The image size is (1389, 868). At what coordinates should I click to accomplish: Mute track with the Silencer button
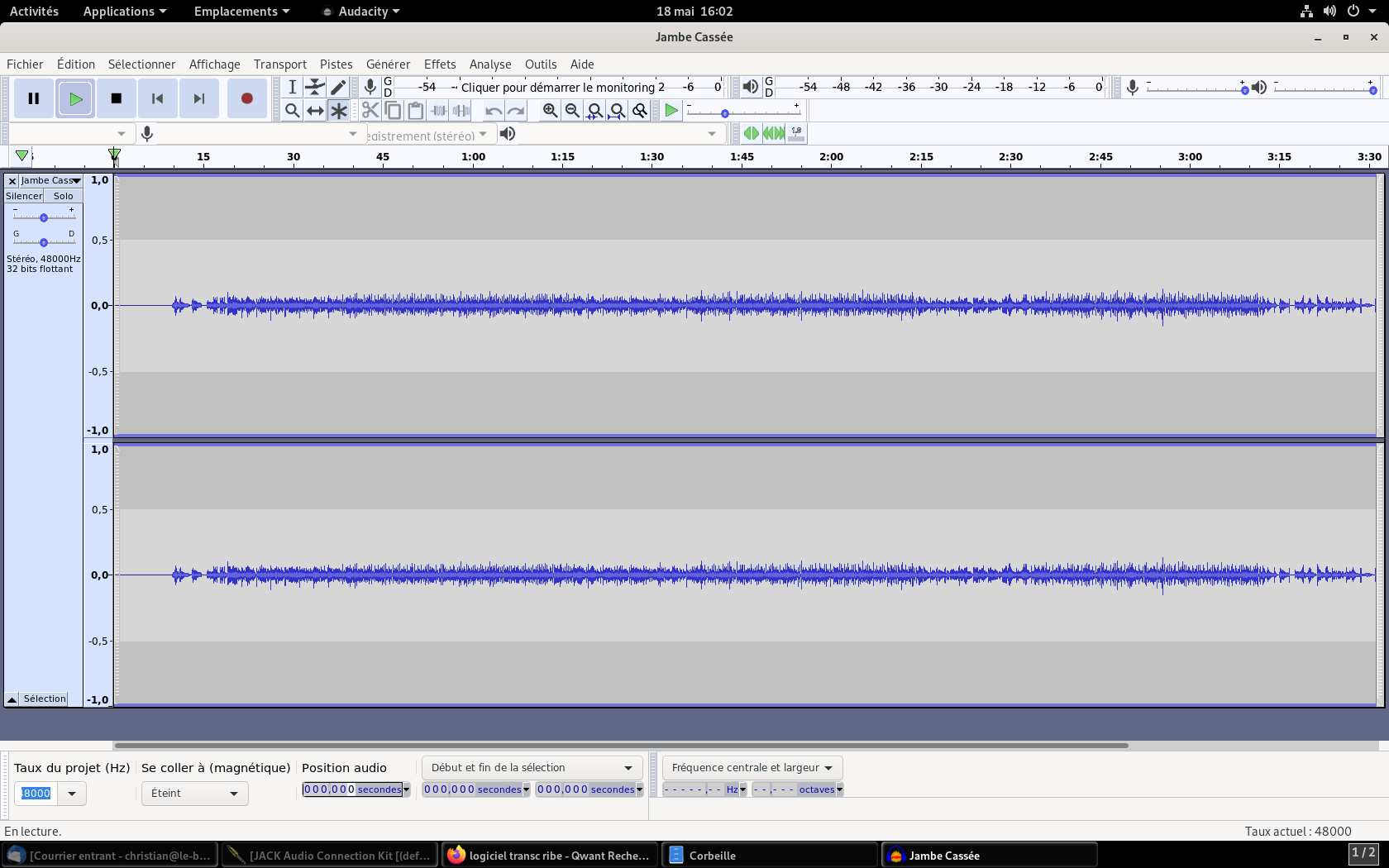24,196
